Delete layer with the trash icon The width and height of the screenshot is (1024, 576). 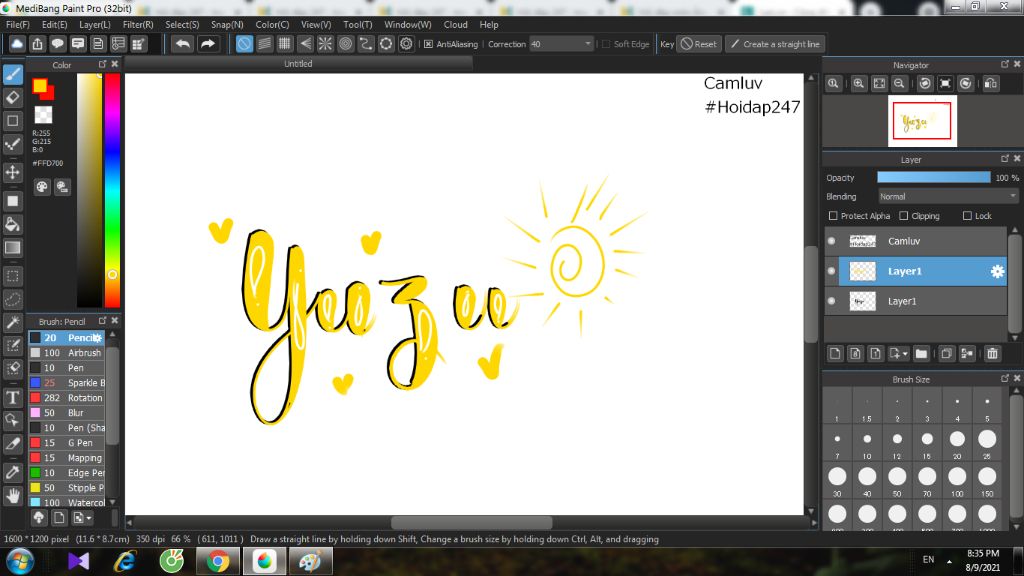coord(993,353)
